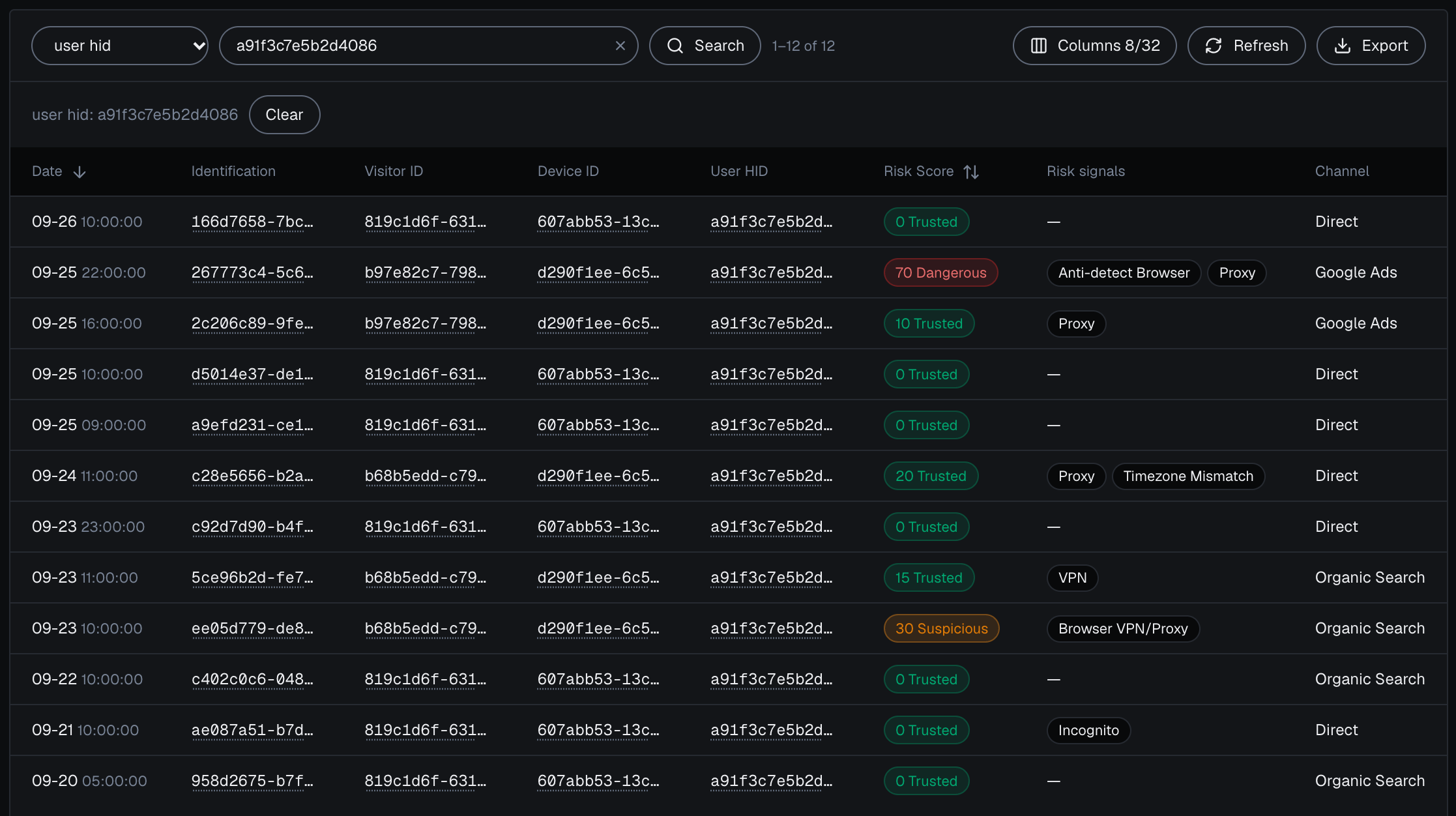This screenshot has width=1456, height=816.
Task: Click the 30 Suspicious risk badge
Action: tap(941, 628)
